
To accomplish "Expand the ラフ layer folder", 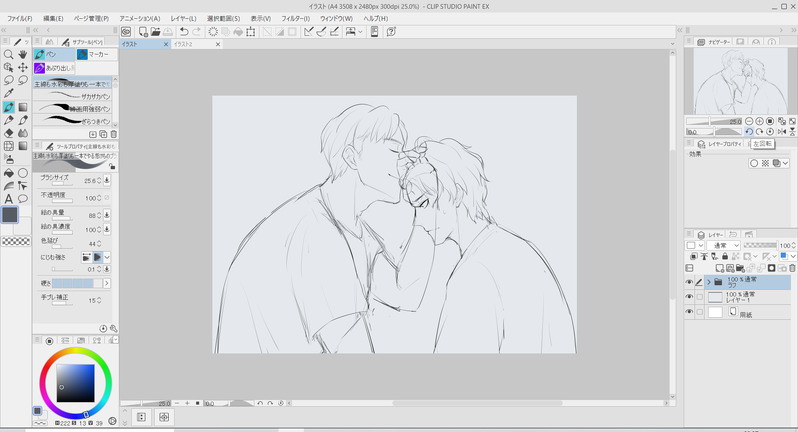I will coord(708,282).
